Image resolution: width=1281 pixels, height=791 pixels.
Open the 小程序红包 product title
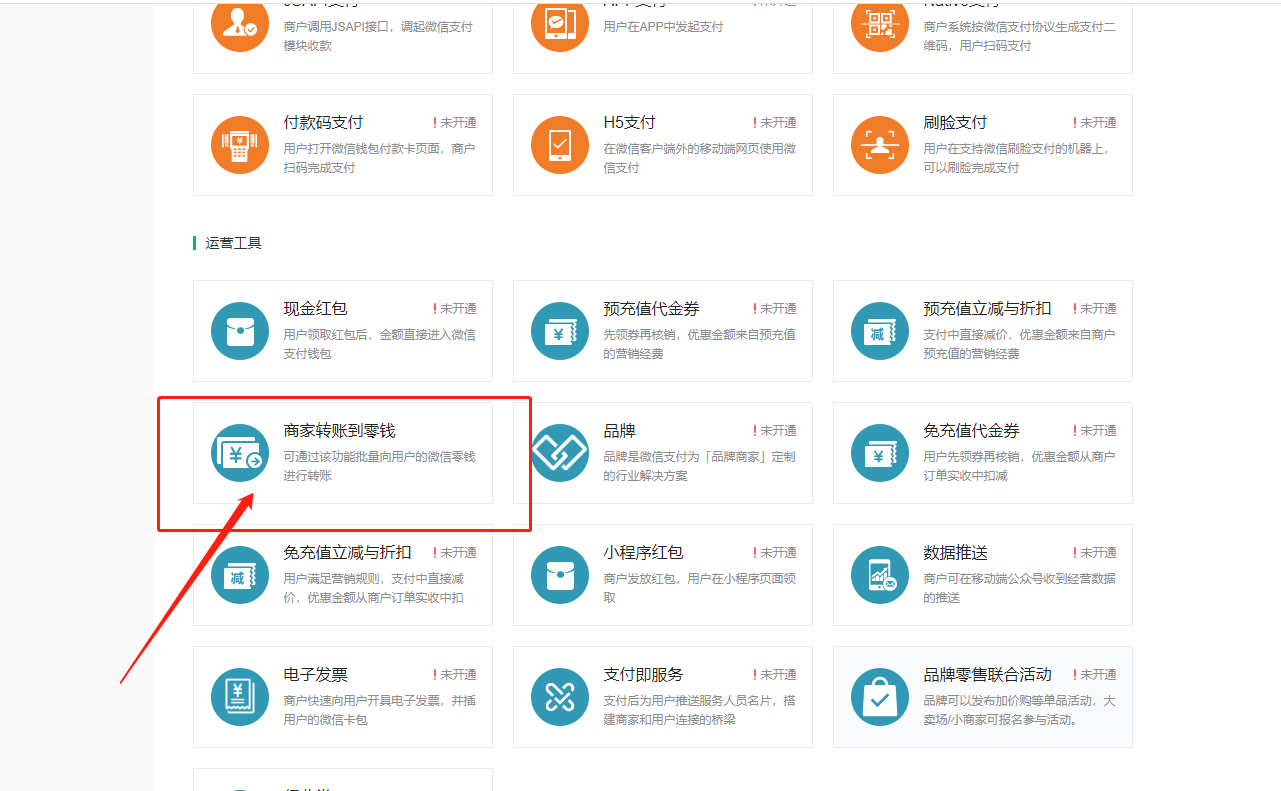pyautogui.click(x=643, y=553)
